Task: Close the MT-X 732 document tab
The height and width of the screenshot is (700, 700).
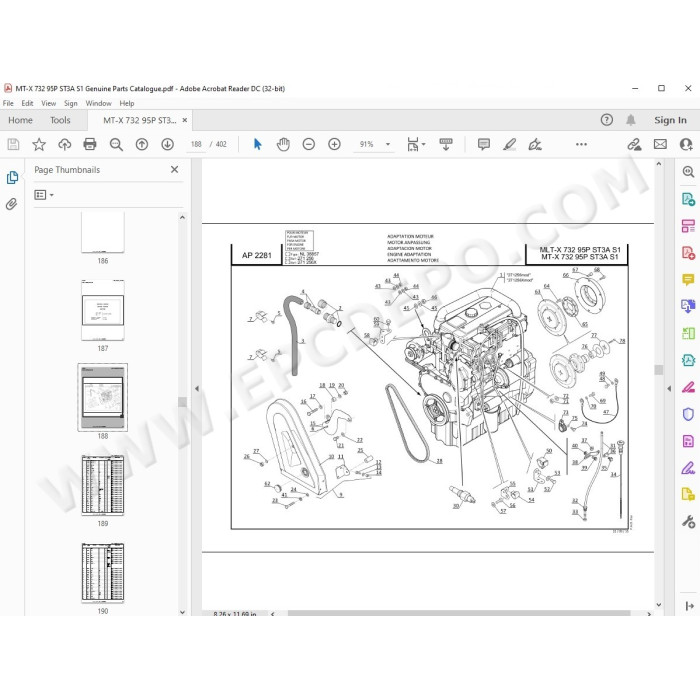Action: coord(185,120)
